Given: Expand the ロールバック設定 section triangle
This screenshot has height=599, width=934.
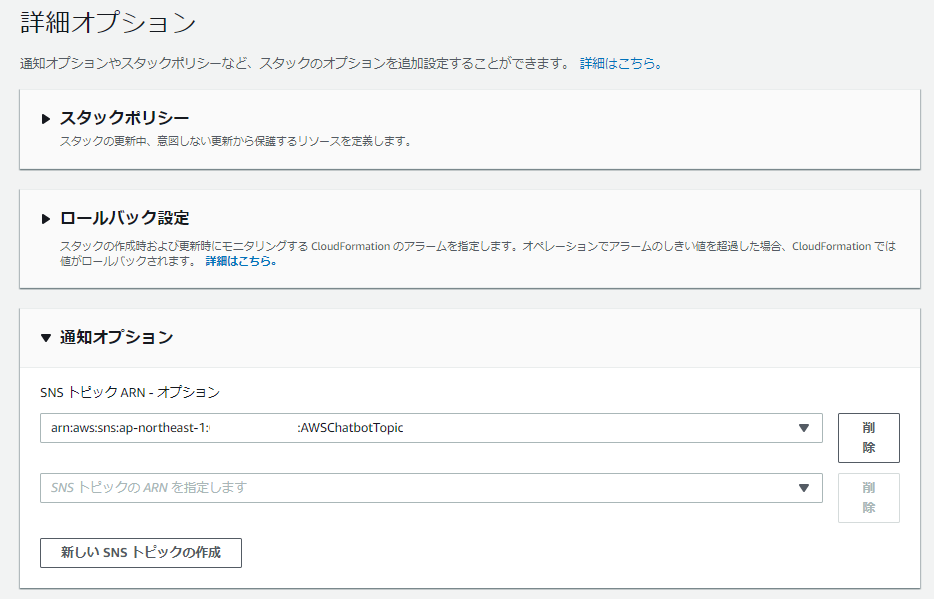Looking at the screenshot, I should click(46, 219).
